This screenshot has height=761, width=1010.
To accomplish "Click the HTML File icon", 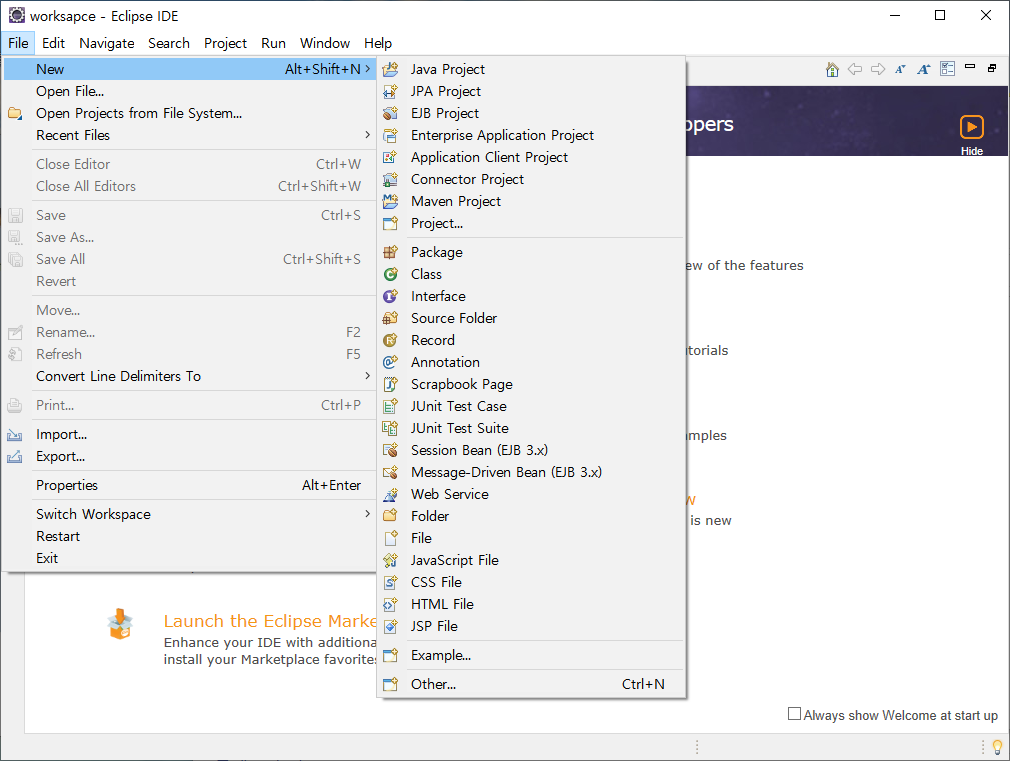I will (x=390, y=604).
